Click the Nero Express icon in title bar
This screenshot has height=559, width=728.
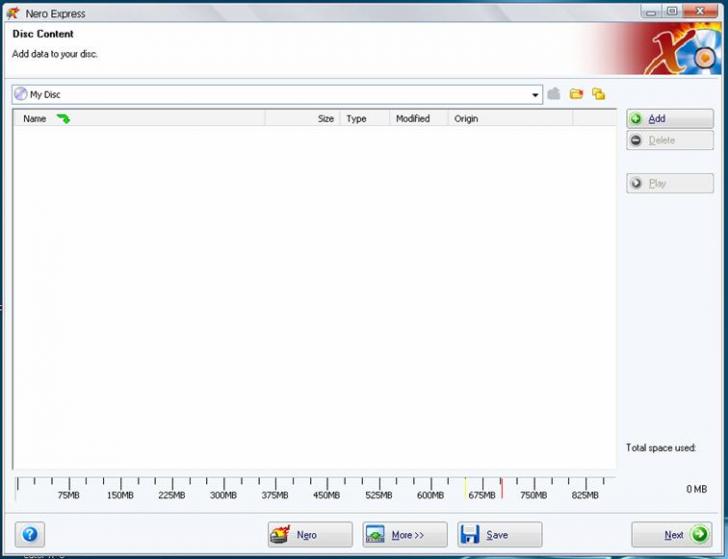(x=12, y=13)
